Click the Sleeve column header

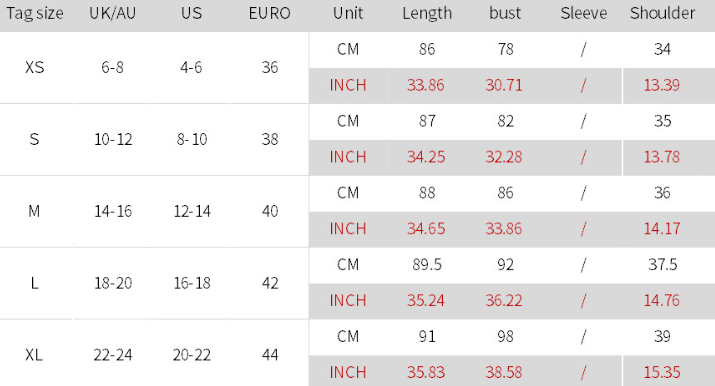point(584,13)
